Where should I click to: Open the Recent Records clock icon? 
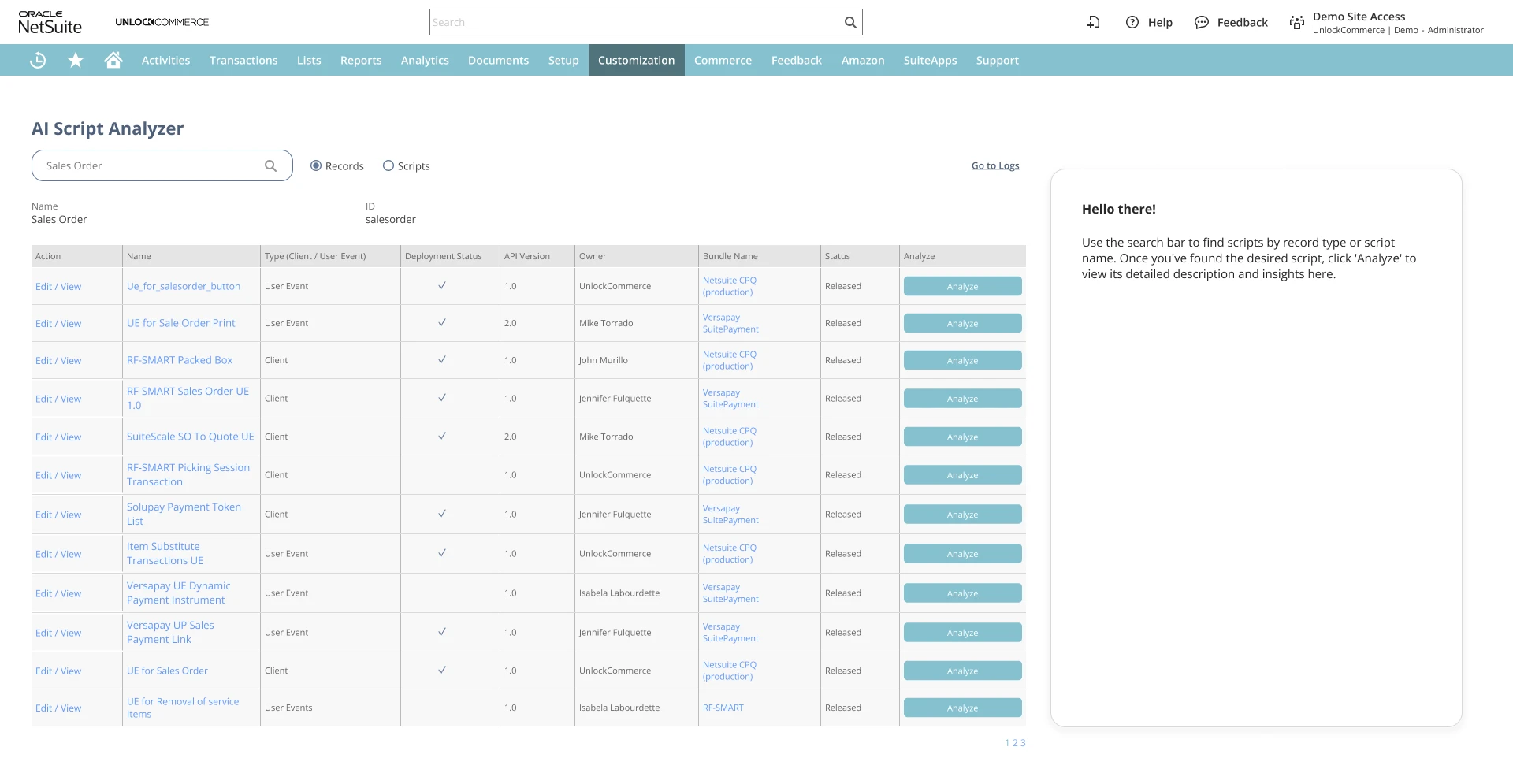pyautogui.click(x=38, y=61)
